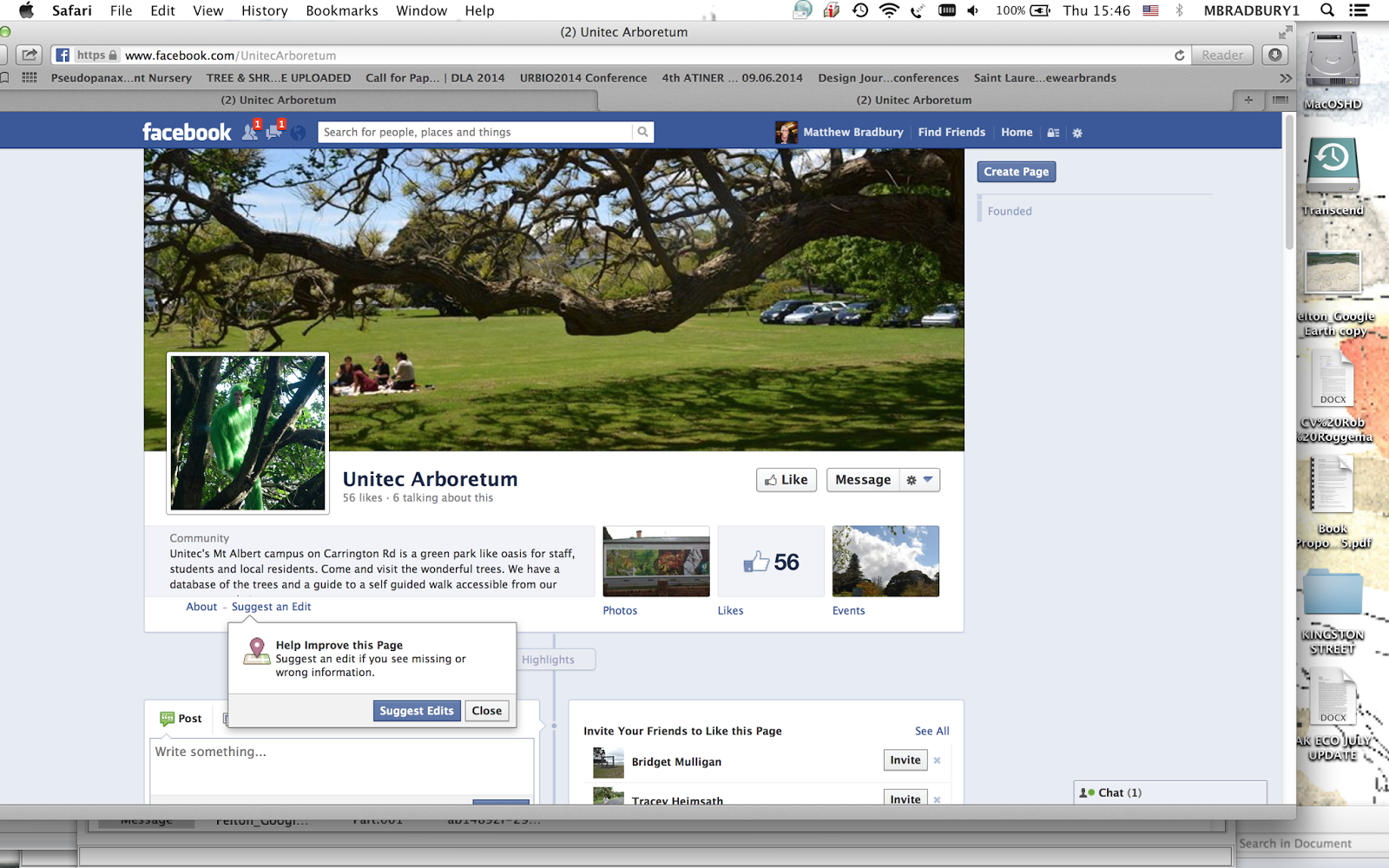Click Safari's Share button
The image size is (1389, 868).
pos(29,55)
